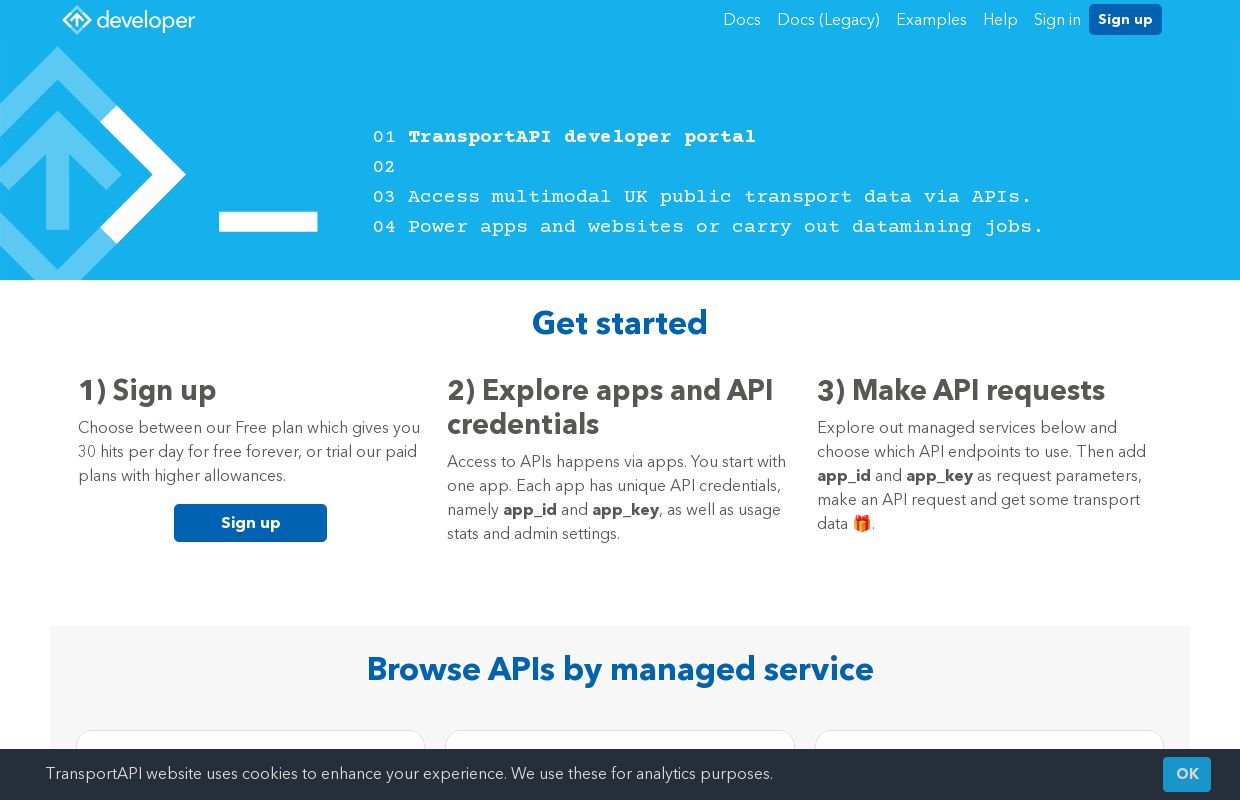Click 'Browse APIs by managed service' heading
Screen dimensions: 1240x800
(x=620, y=670)
